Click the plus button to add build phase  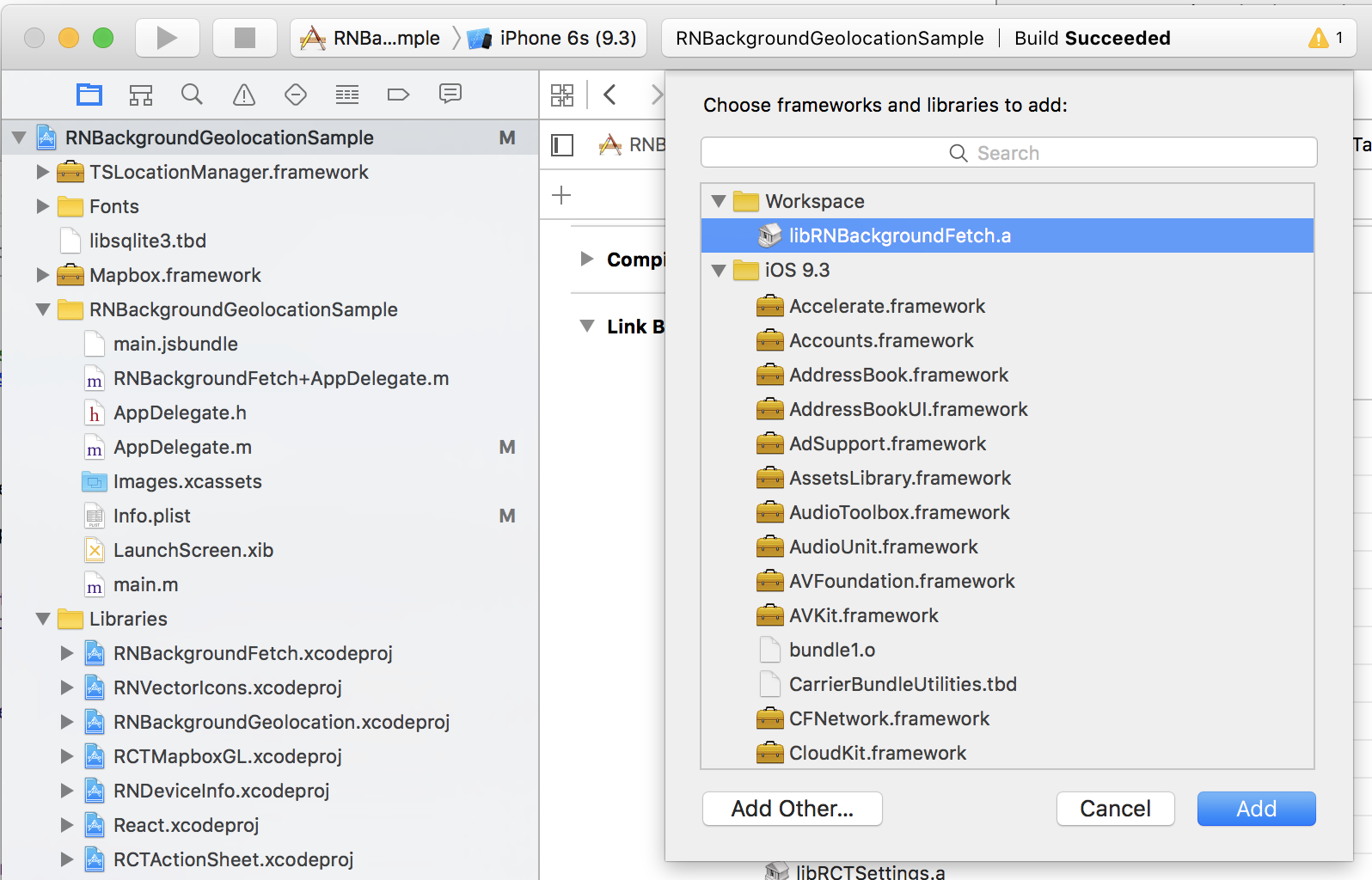click(x=561, y=195)
